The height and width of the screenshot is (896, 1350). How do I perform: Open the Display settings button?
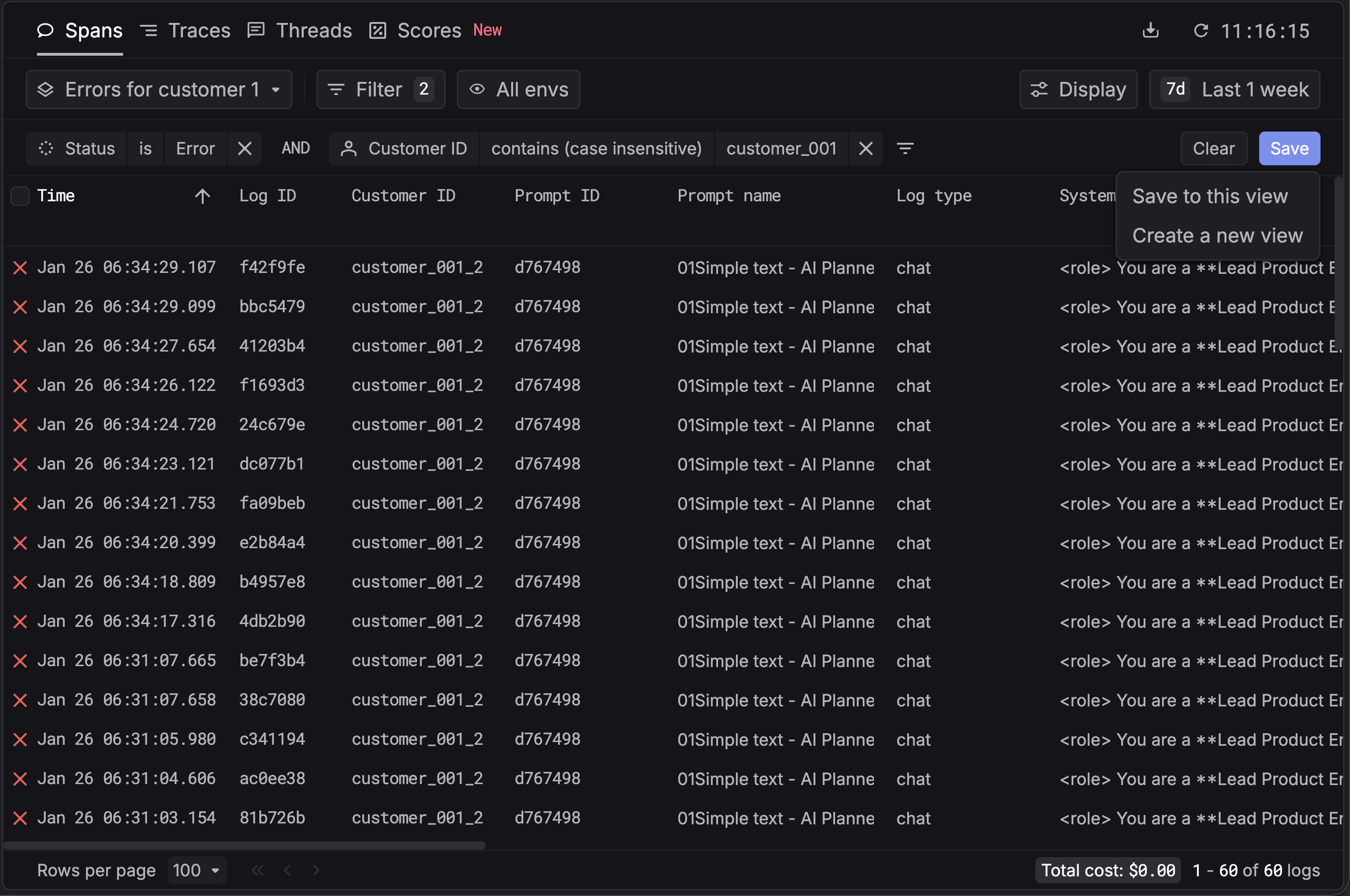(x=1078, y=90)
